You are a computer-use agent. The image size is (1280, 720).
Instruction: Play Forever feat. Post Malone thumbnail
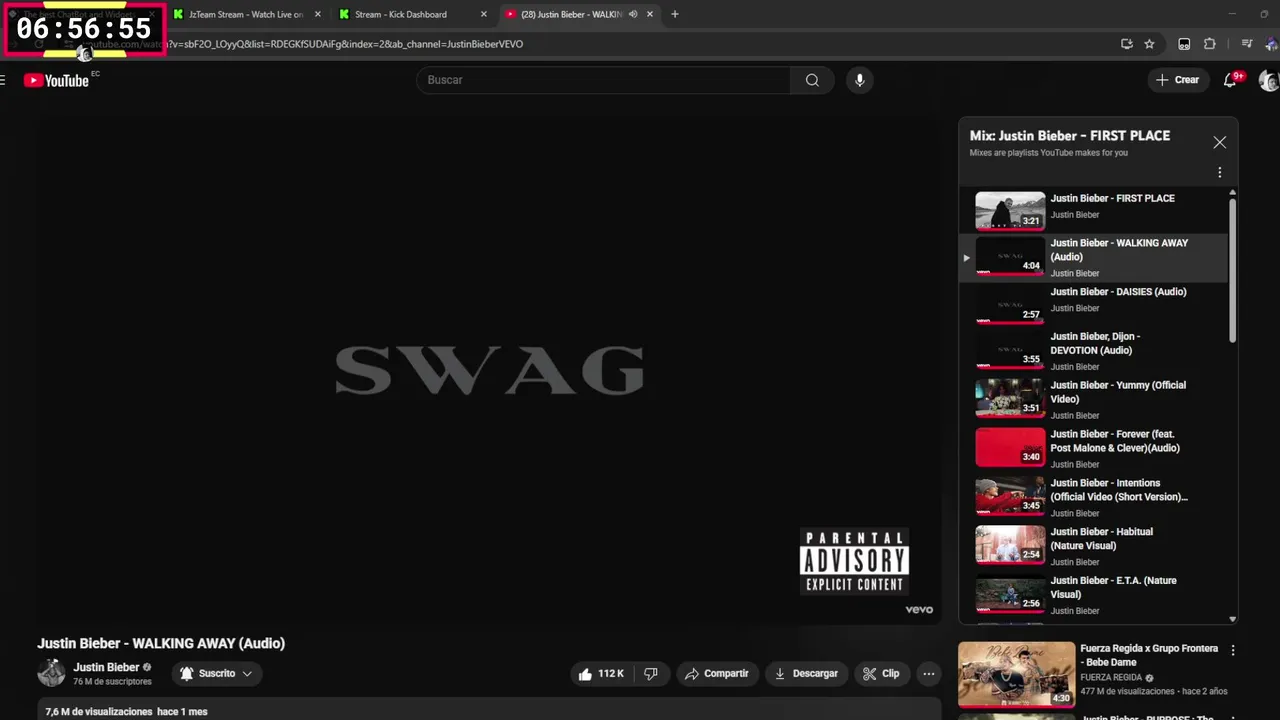[1010, 447]
